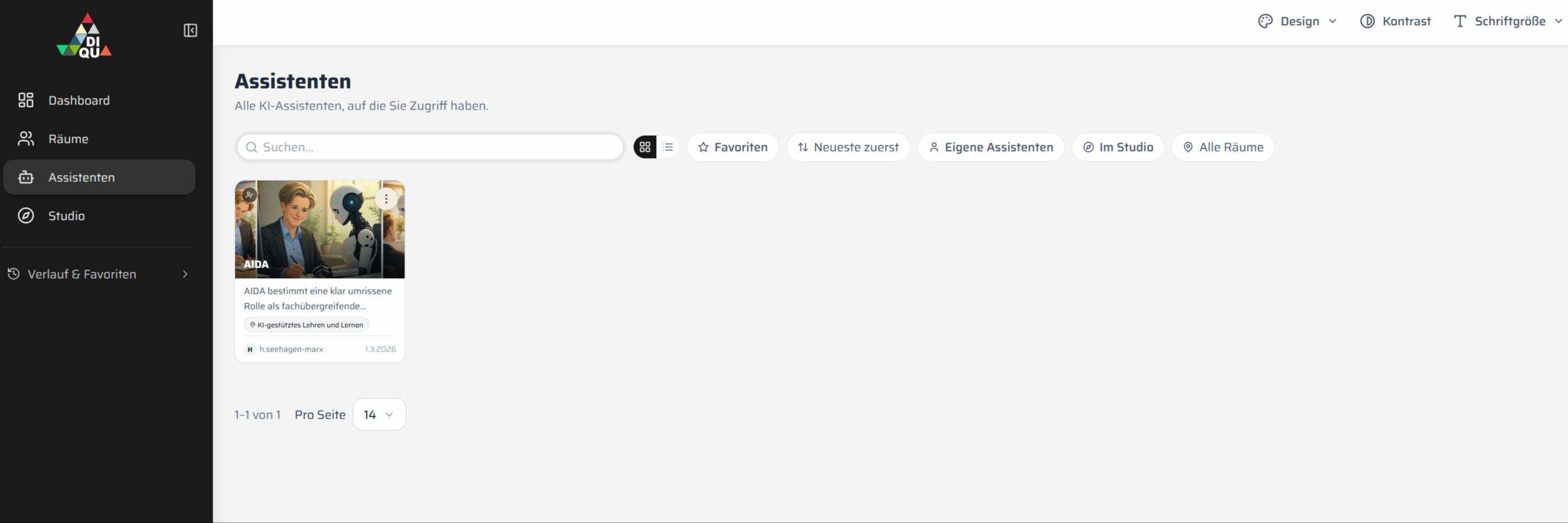Click into the Suchen search field
The image size is (1568, 523).
pyautogui.click(x=431, y=147)
